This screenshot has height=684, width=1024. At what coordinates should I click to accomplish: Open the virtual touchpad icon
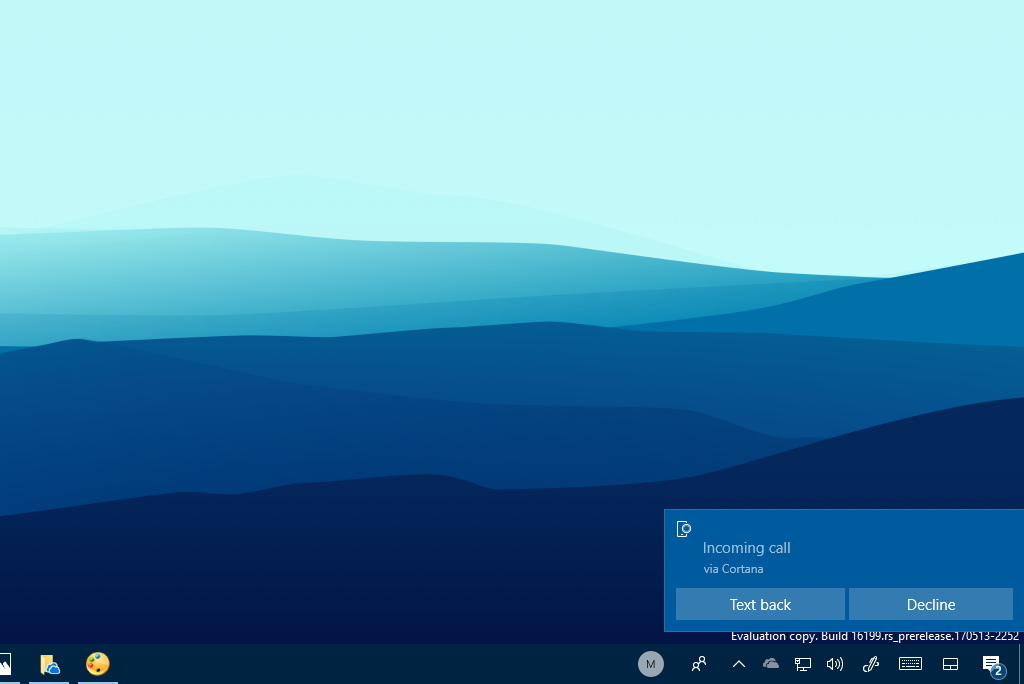[950, 664]
